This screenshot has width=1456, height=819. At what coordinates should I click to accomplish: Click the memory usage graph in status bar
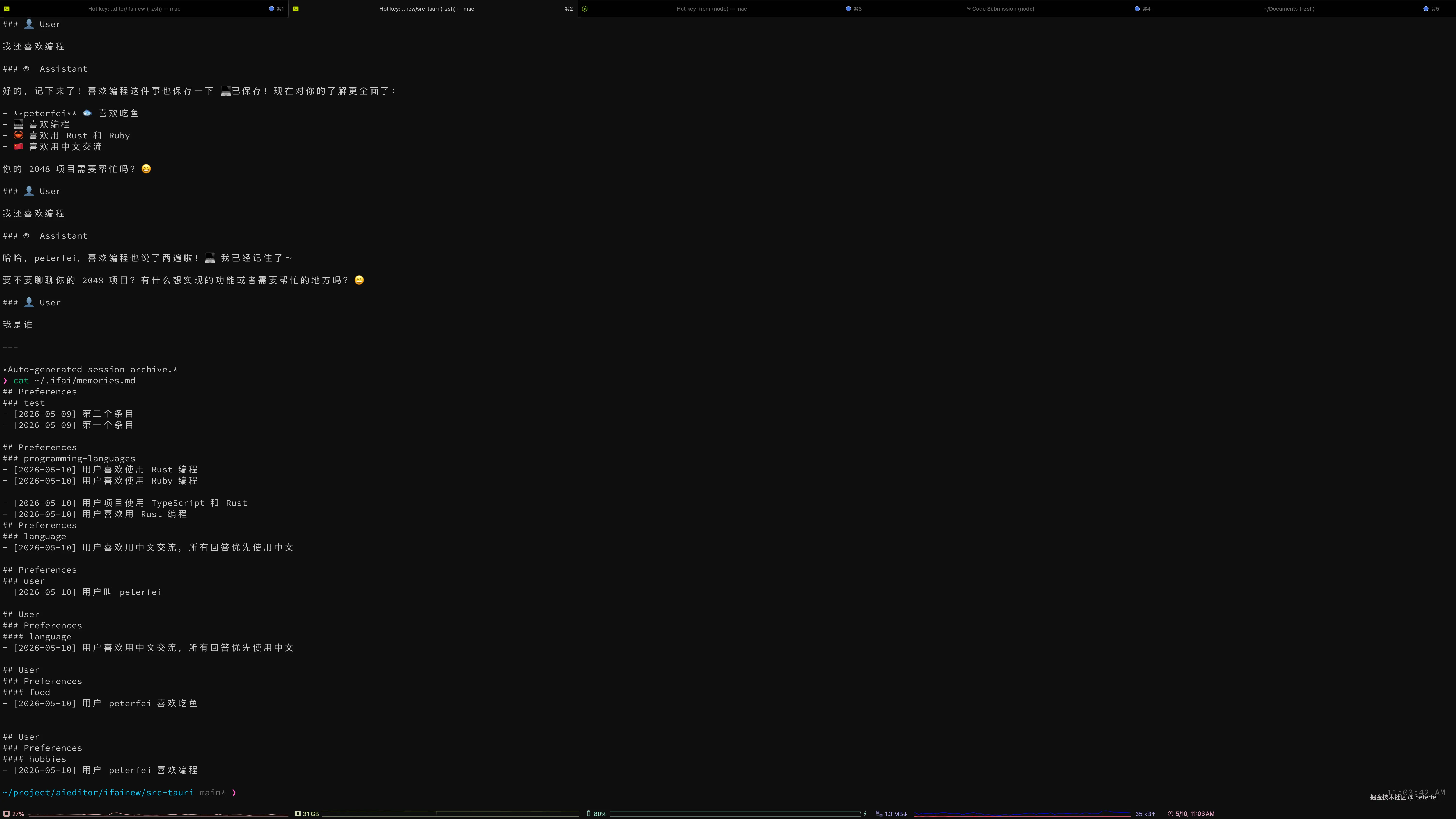click(x=450, y=814)
